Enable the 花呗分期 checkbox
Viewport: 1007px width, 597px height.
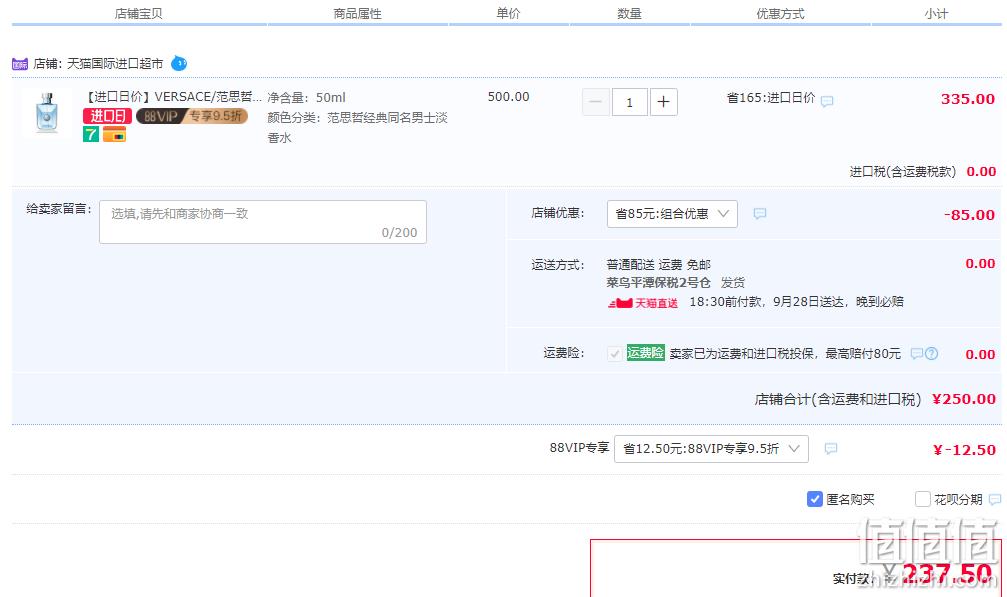[922, 499]
